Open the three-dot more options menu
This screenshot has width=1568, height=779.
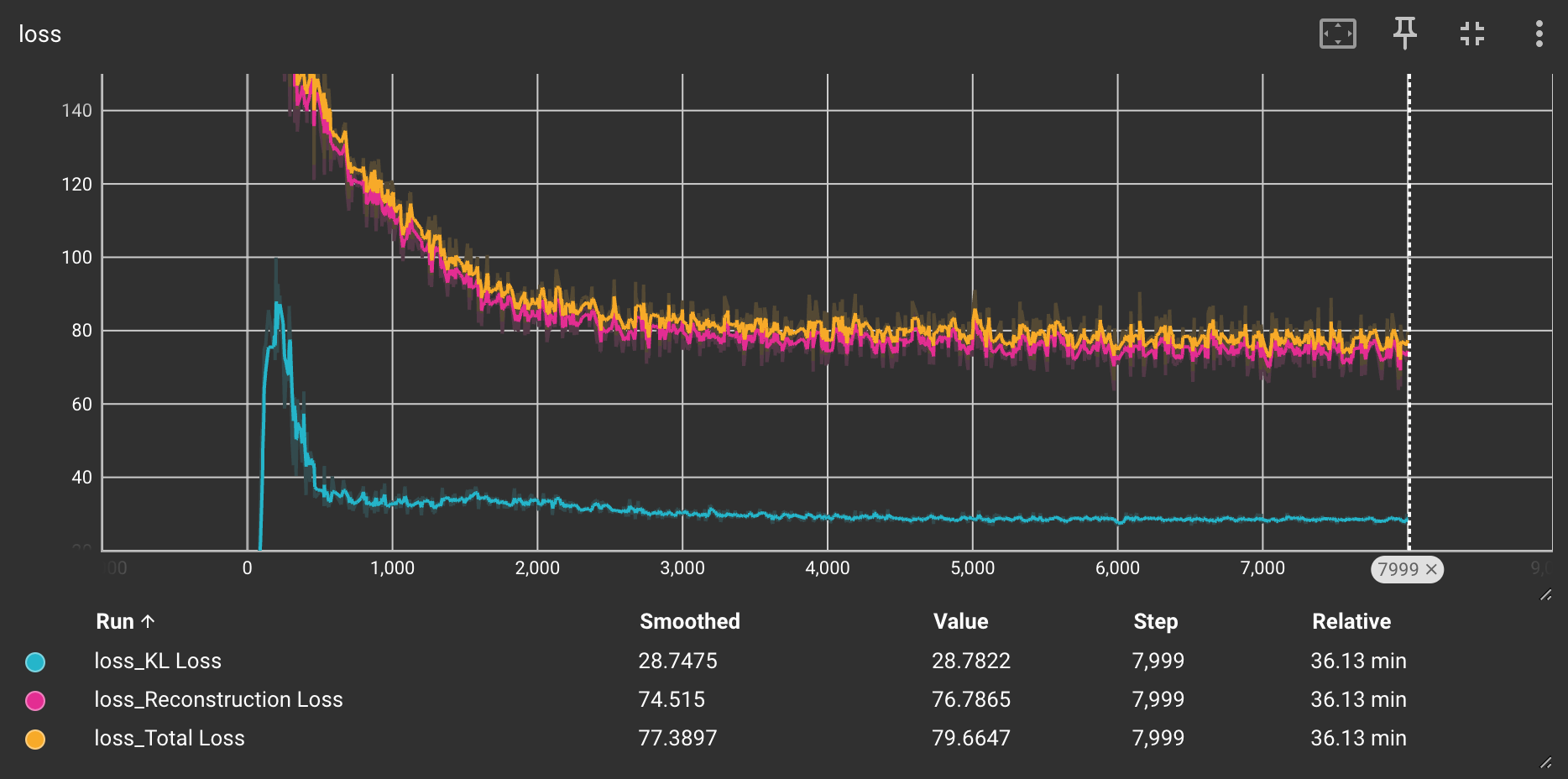coord(1538,34)
